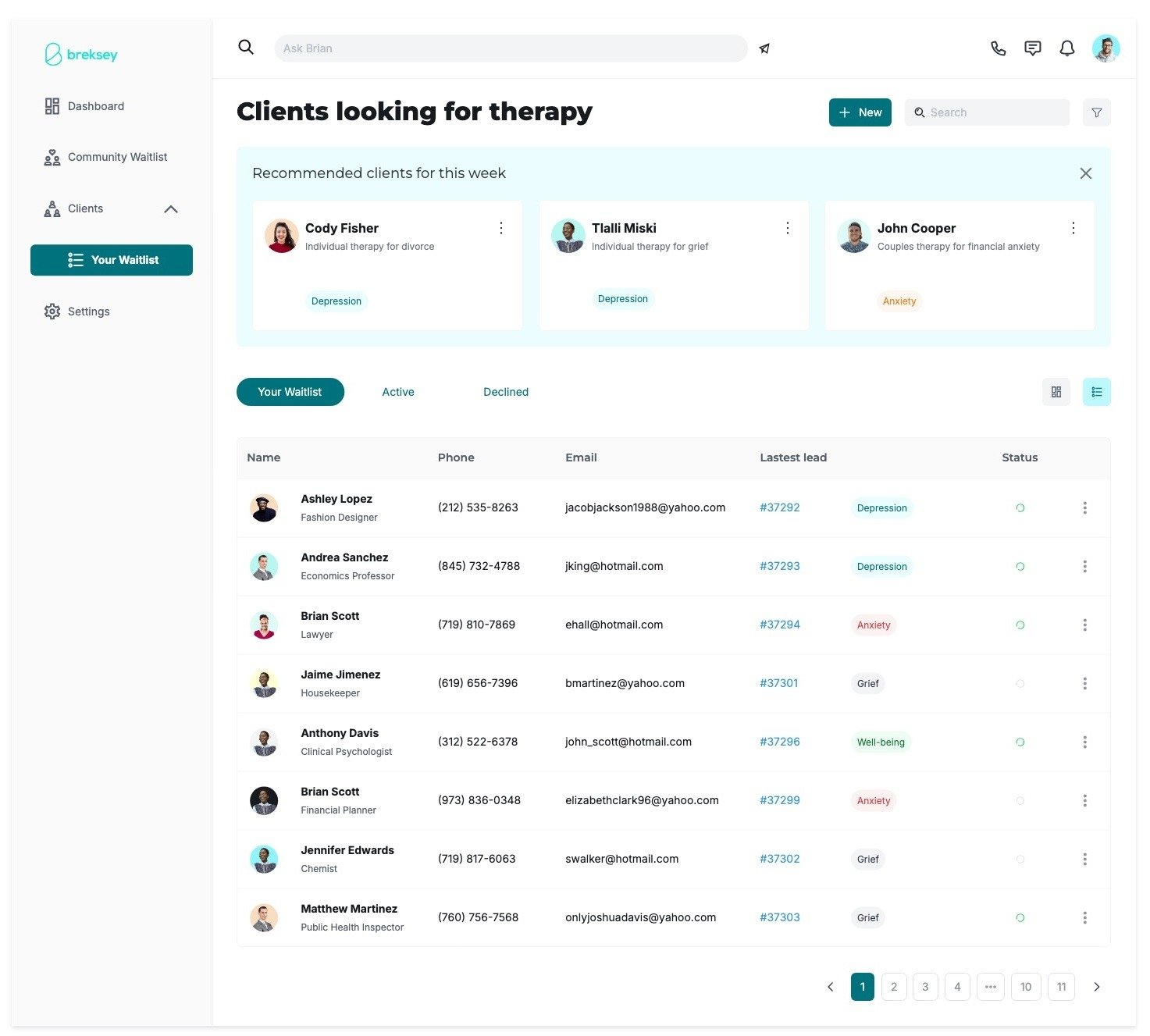Open options menu for Cody Fisher card
This screenshot has height=1036, width=1150.
tap(501, 228)
